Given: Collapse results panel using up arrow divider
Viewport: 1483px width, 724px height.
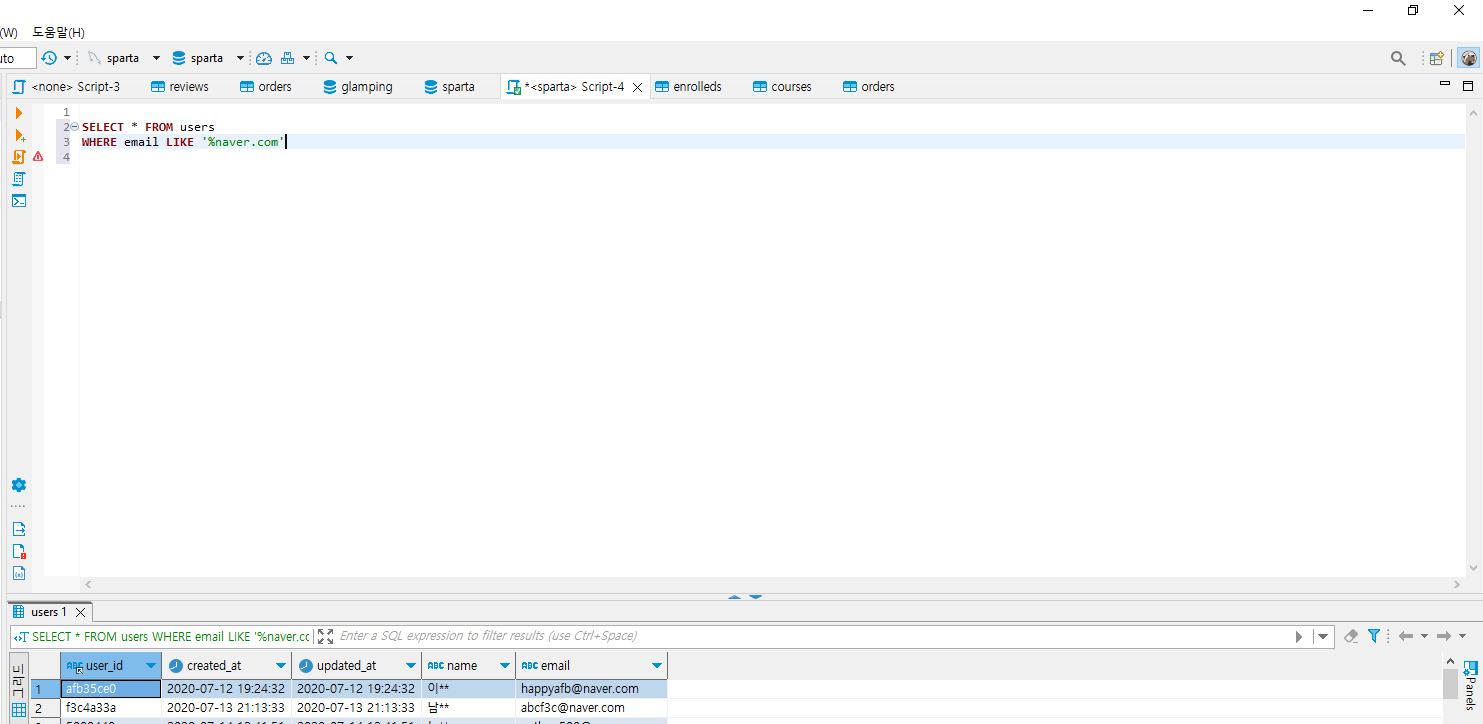Looking at the screenshot, I should 734,596.
